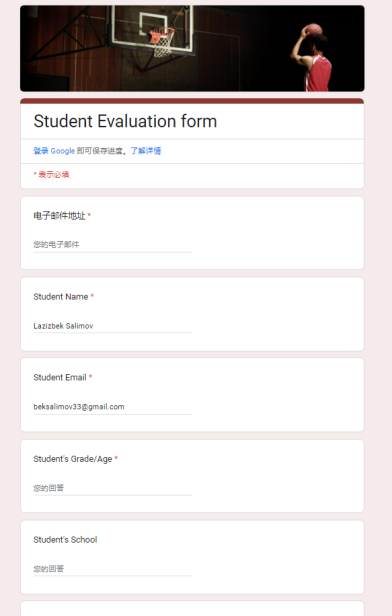Click the partially visible card at the bottom
The height and width of the screenshot is (616, 392).
point(192,609)
